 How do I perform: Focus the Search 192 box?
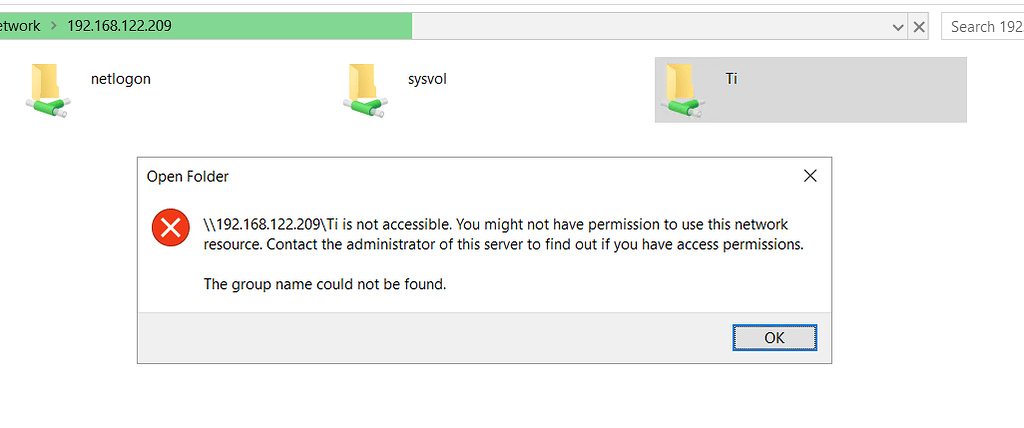click(x=980, y=27)
